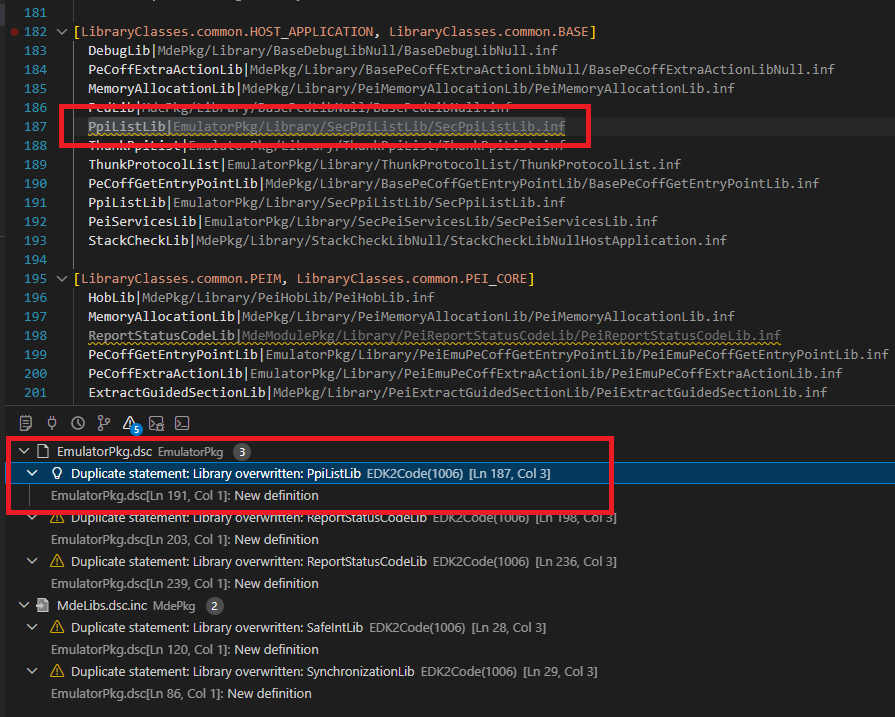Select the PpiListLib duplicate statement problem

pos(450,473)
